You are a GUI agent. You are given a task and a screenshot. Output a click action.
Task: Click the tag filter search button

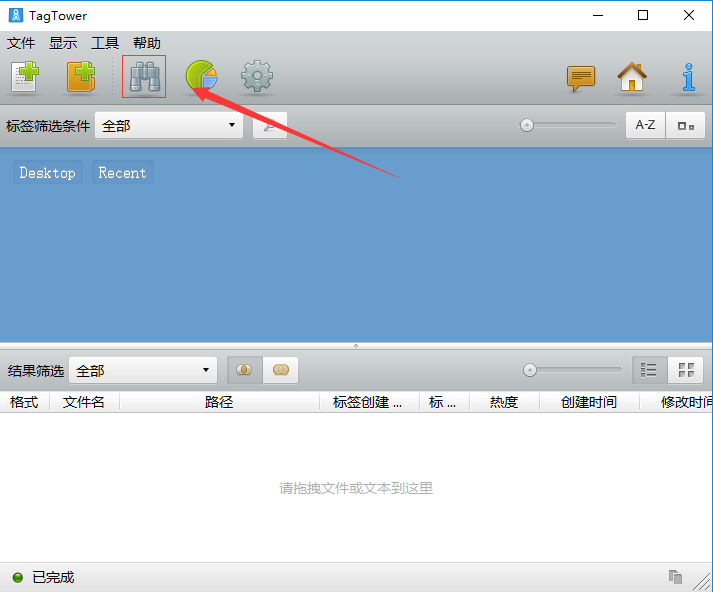coord(270,125)
